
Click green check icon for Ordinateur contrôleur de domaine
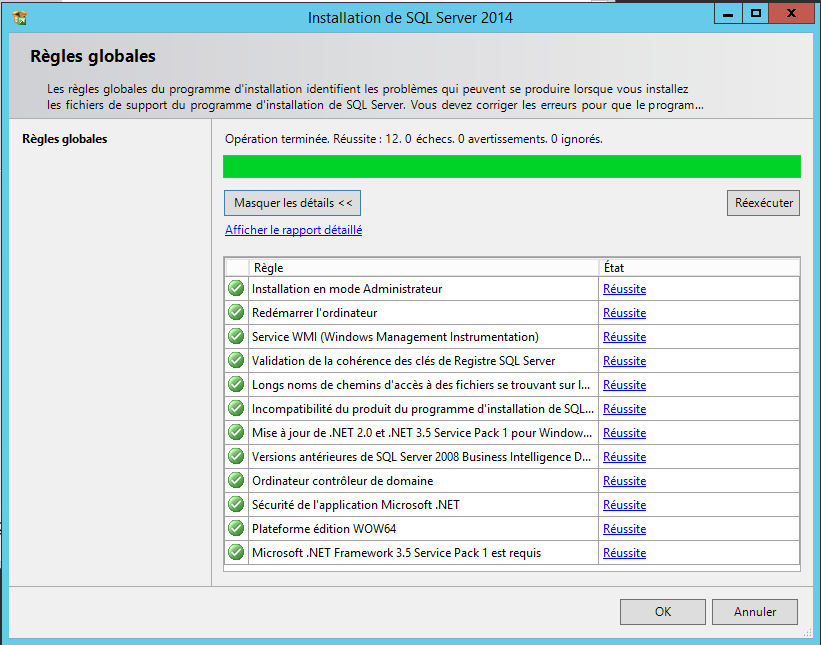click(236, 480)
